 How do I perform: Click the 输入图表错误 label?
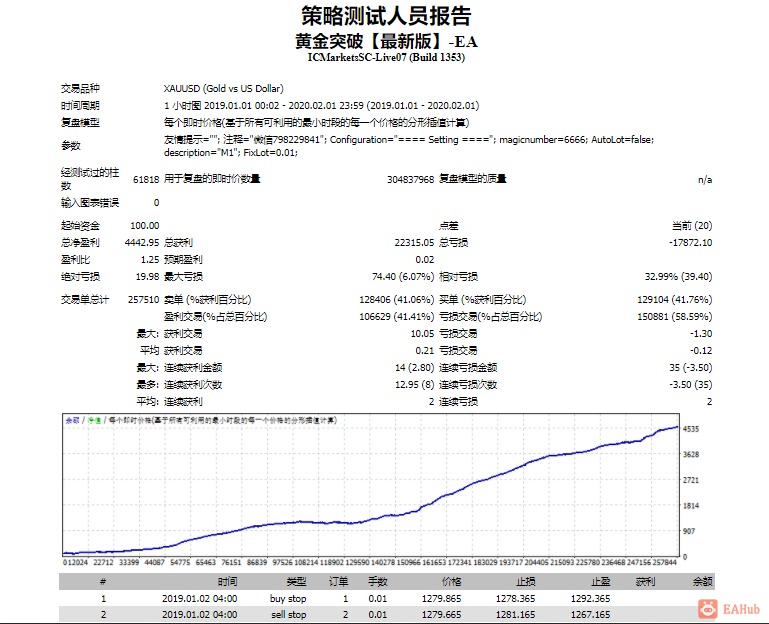[x=90, y=203]
